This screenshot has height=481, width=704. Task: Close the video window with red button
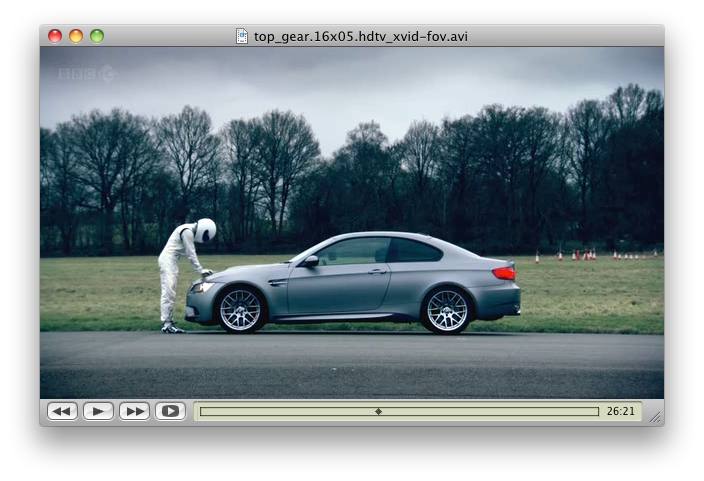pyautogui.click(x=55, y=36)
